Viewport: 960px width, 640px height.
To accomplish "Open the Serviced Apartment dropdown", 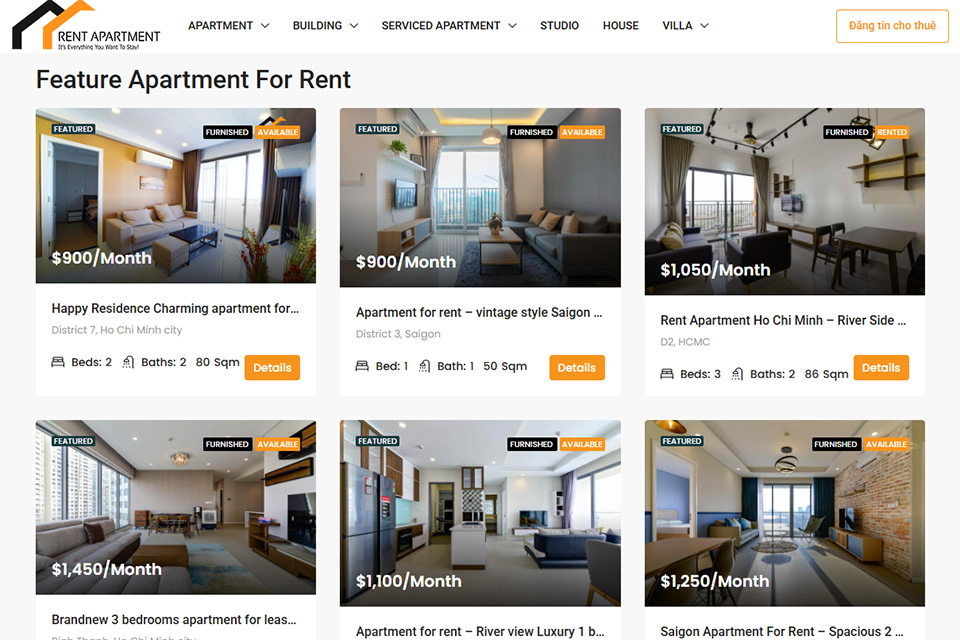I will coord(449,26).
